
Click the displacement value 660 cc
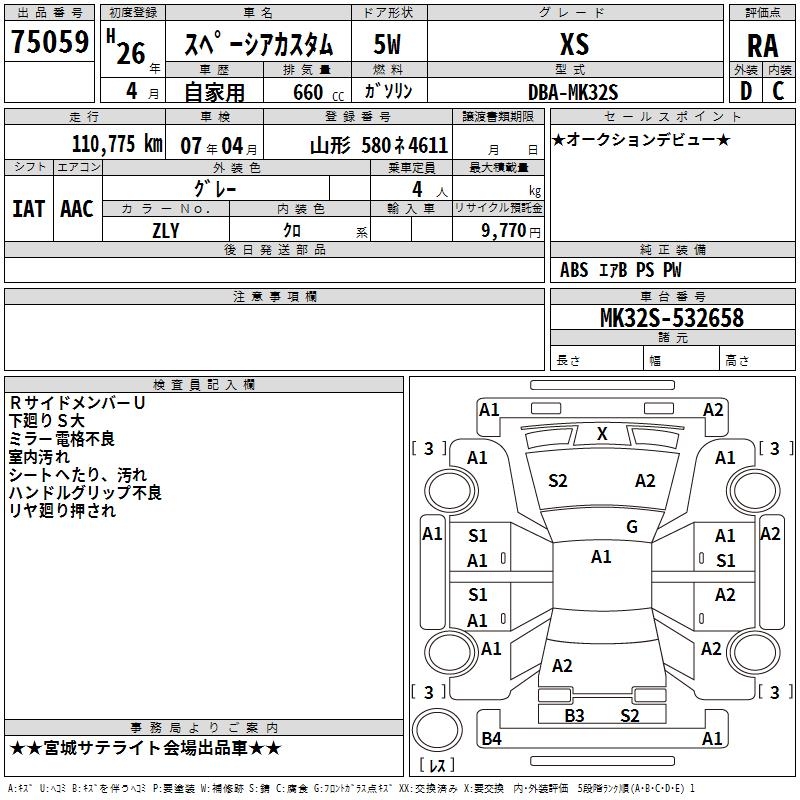tap(318, 92)
